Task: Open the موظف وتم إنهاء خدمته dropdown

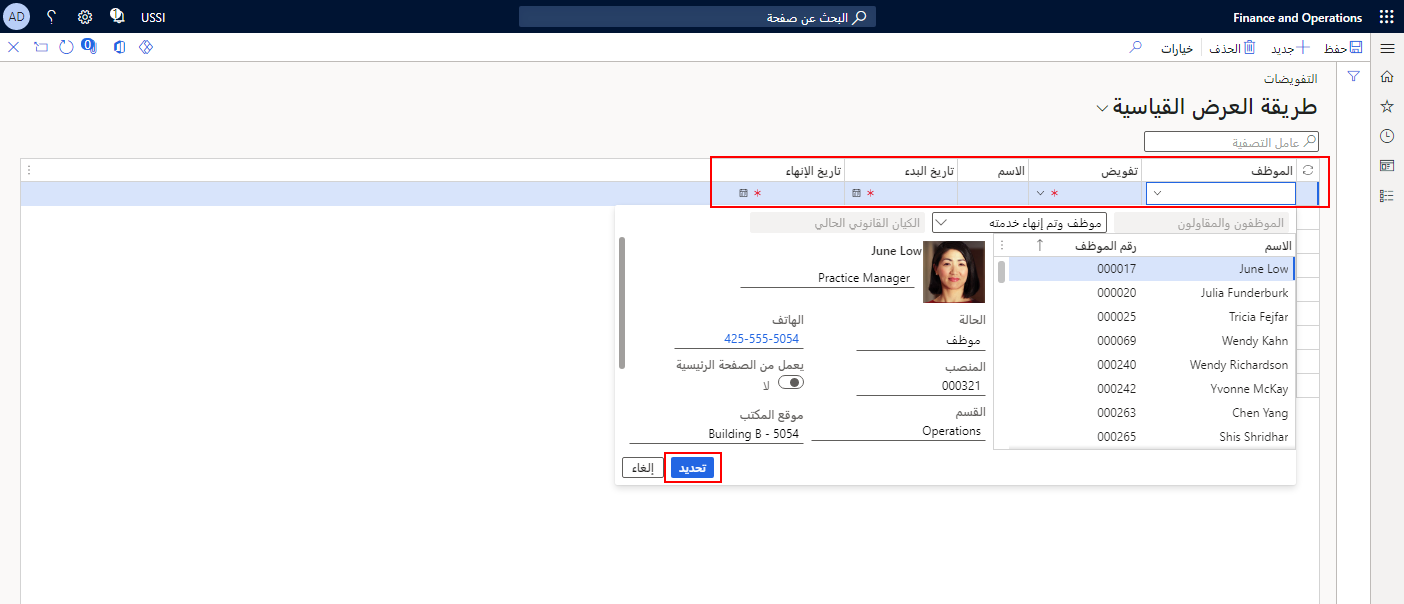Action: tap(1019, 222)
